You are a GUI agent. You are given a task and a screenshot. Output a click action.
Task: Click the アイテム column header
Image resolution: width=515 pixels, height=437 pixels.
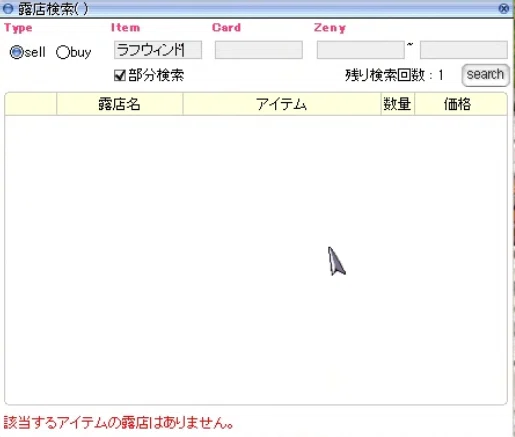click(282, 104)
